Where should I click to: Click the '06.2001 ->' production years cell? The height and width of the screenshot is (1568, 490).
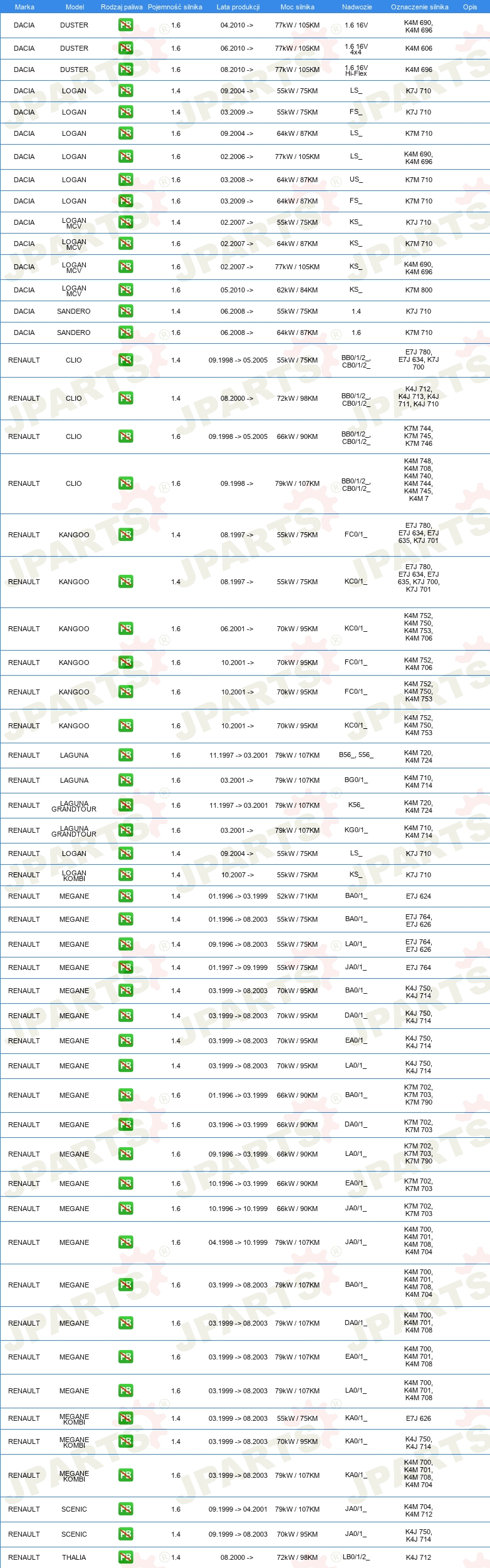click(237, 629)
